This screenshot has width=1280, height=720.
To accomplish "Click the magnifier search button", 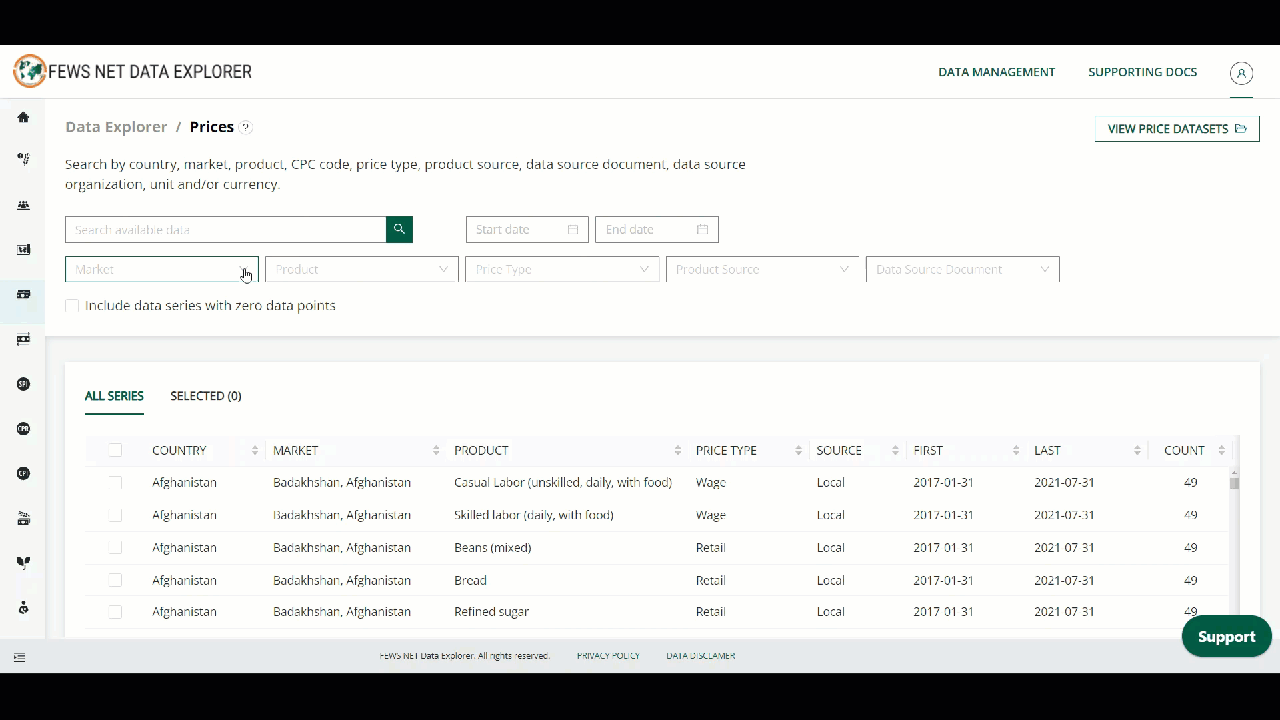I will (399, 229).
